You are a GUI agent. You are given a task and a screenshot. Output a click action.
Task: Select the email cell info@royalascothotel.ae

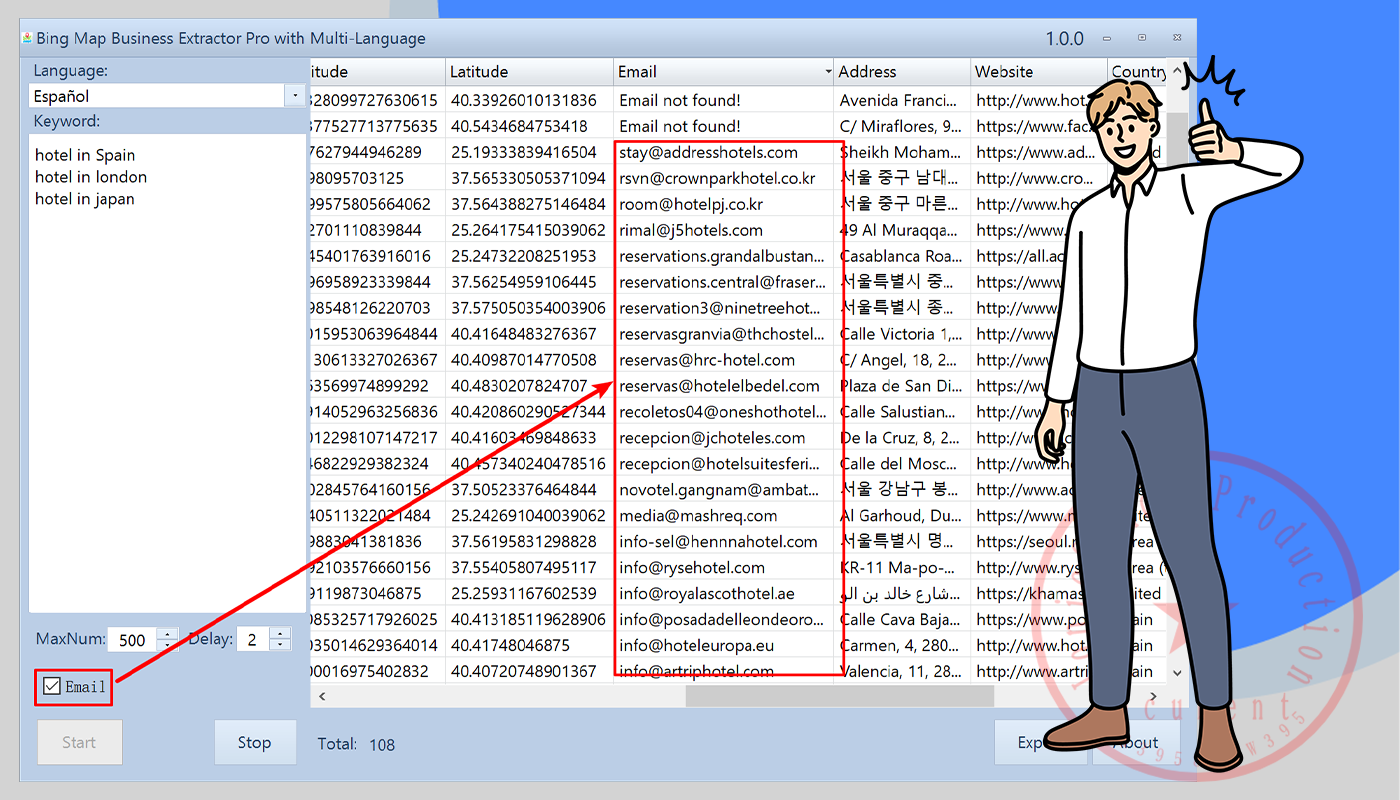pos(724,594)
